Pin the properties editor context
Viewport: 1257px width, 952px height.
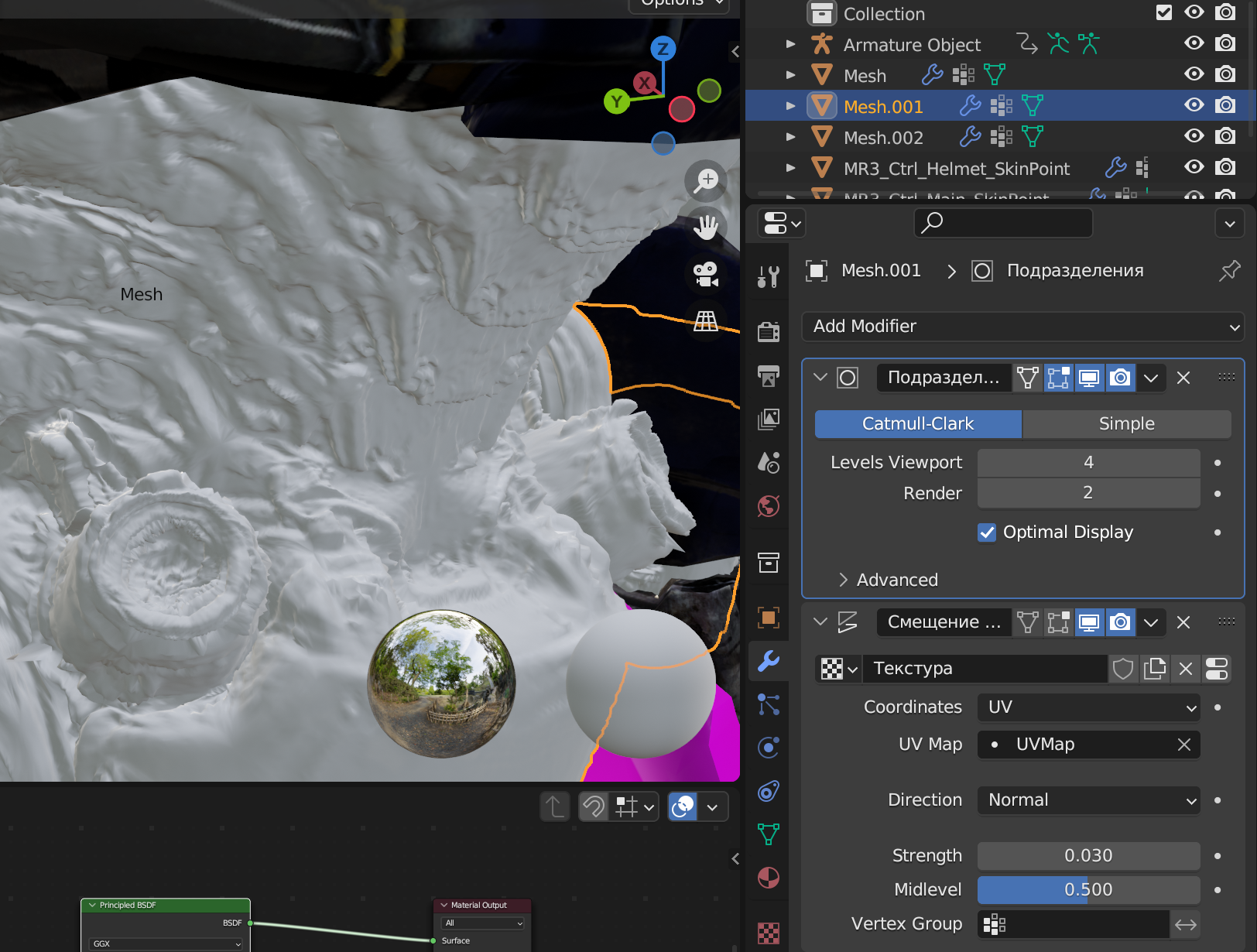point(1228,271)
